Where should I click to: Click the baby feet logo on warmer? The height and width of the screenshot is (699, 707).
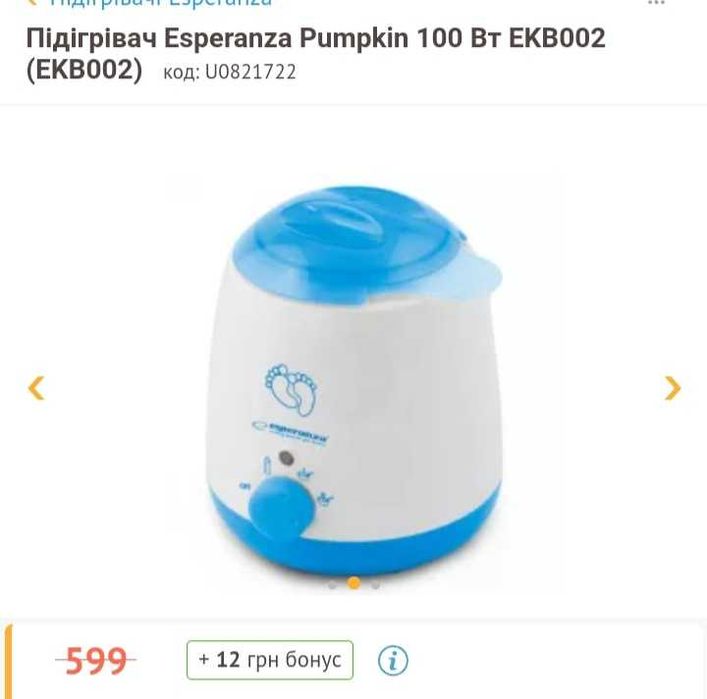pos(291,390)
